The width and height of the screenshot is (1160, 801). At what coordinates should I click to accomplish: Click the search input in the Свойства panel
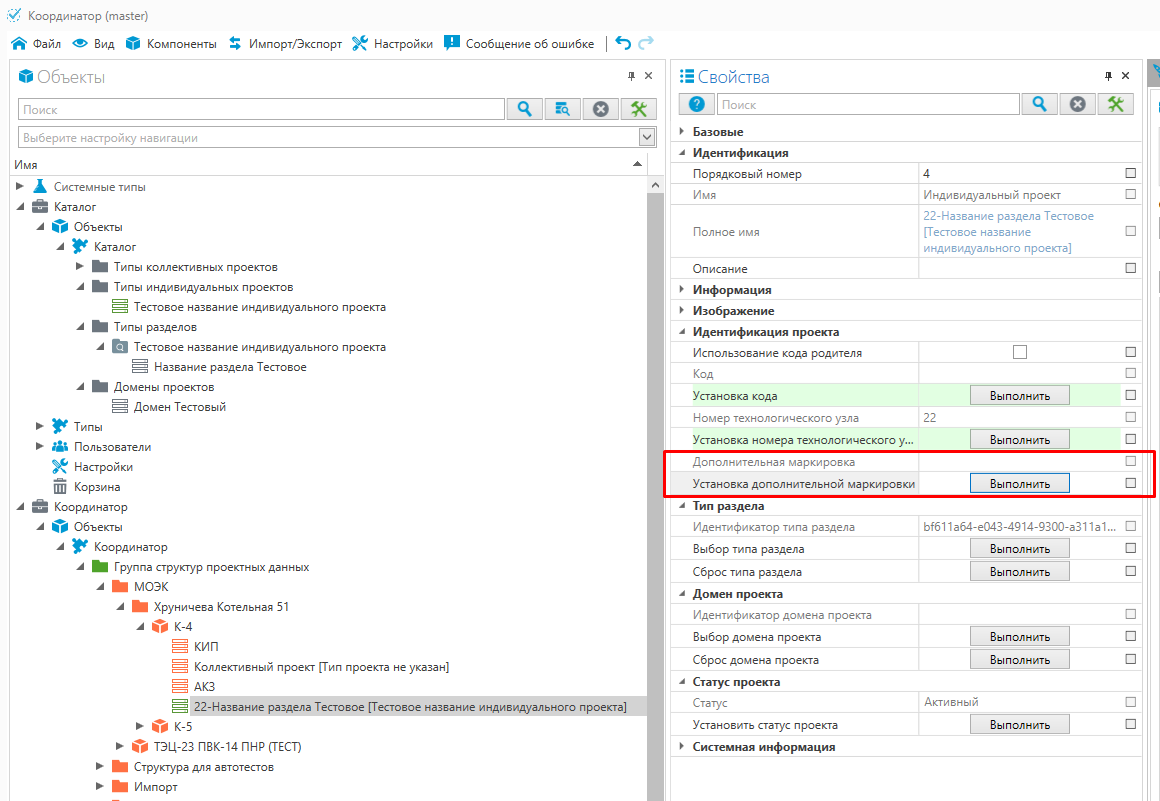[867, 104]
